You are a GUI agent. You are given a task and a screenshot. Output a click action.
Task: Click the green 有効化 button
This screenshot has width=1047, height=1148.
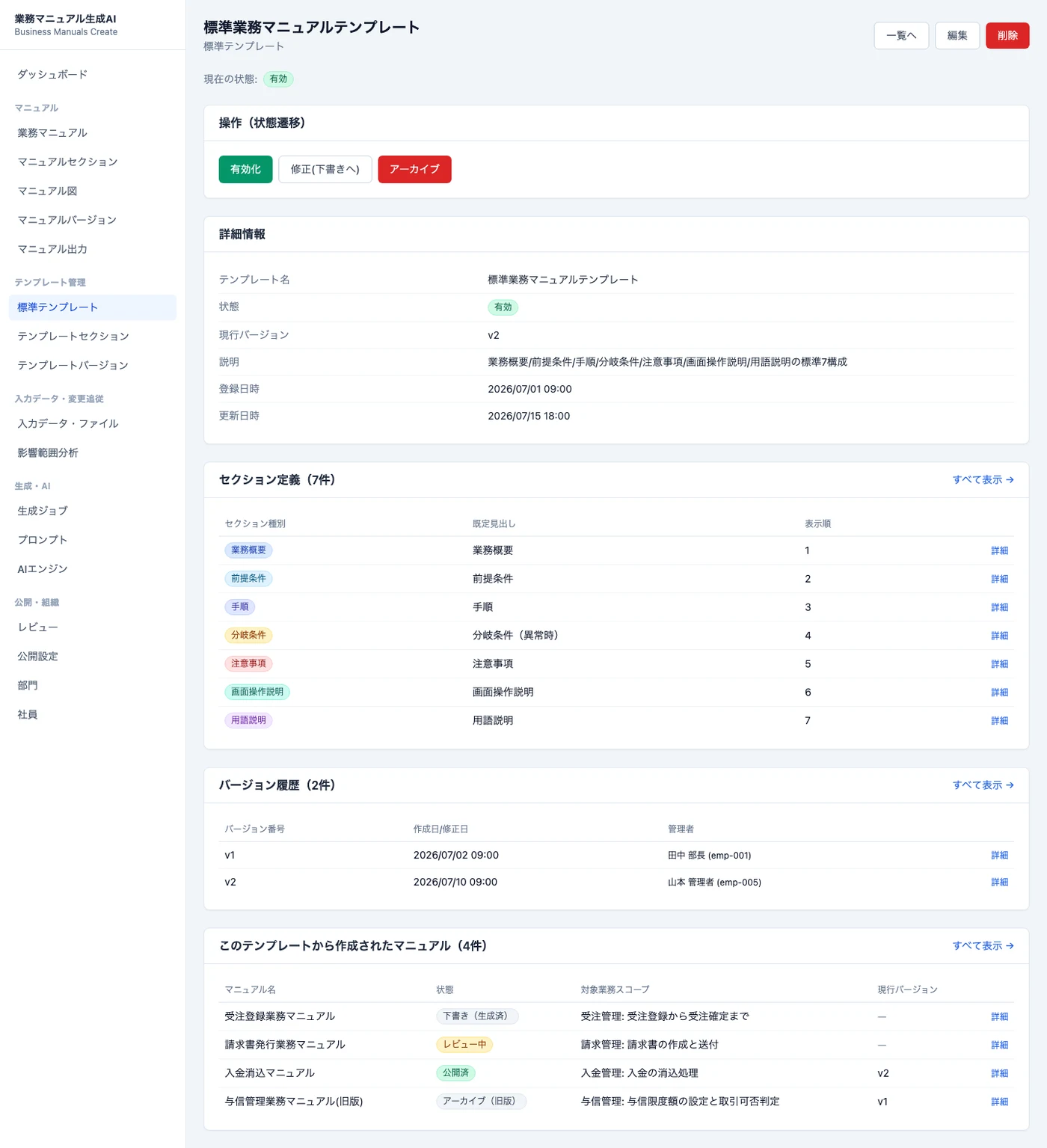(245, 169)
